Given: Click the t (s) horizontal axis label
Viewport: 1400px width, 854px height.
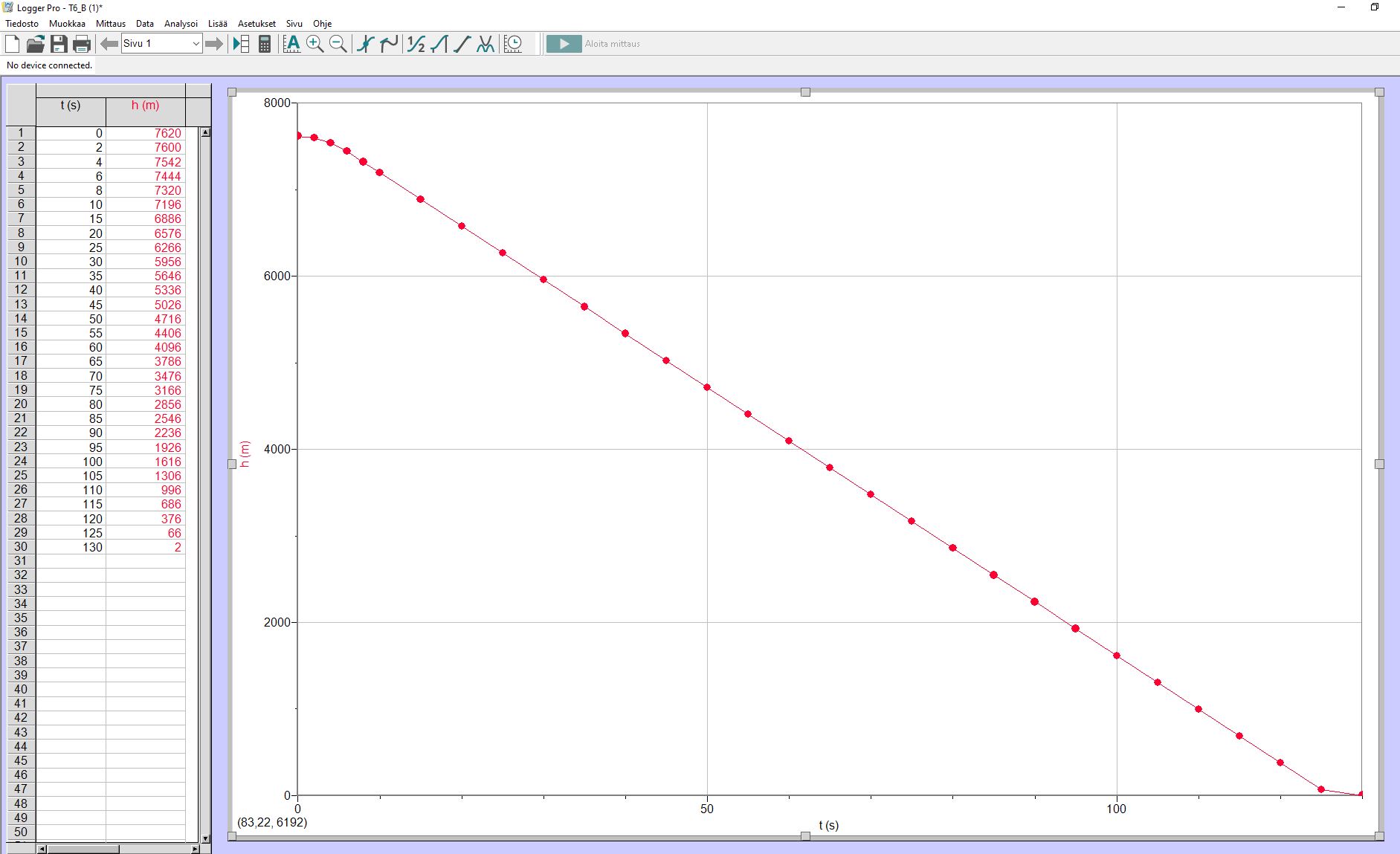Looking at the screenshot, I should pos(828,825).
